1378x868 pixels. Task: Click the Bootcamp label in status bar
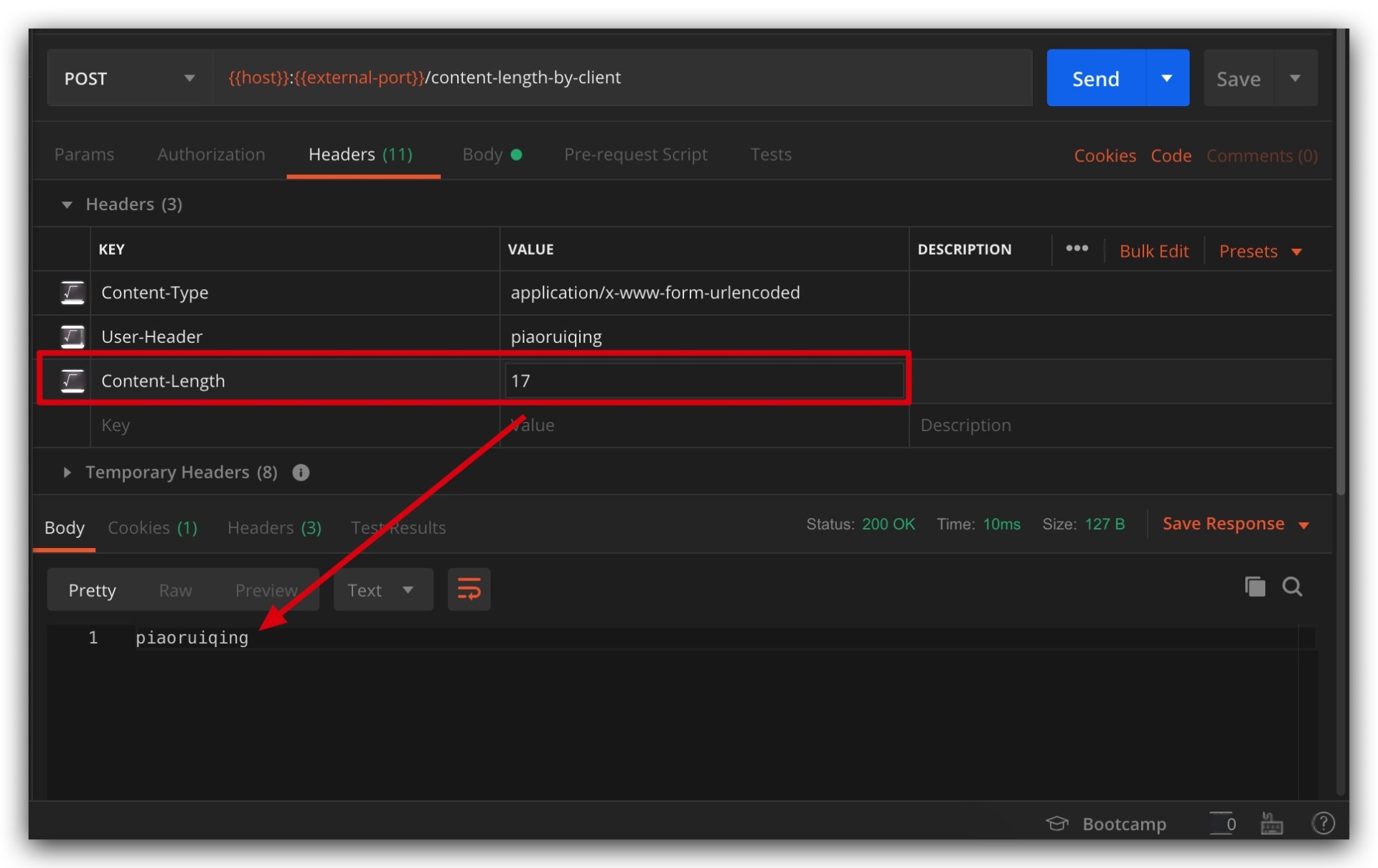point(1124,824)
